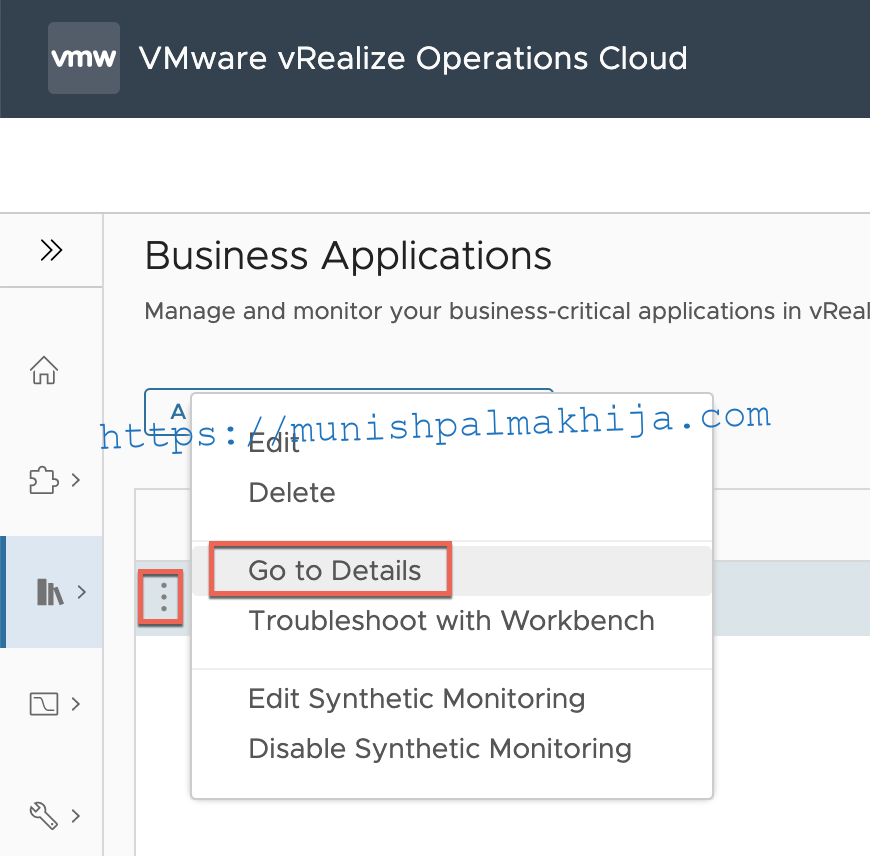Open the chart monitor sidebar icon
This screenshot has height=856, width=870.
coord(44,704)
